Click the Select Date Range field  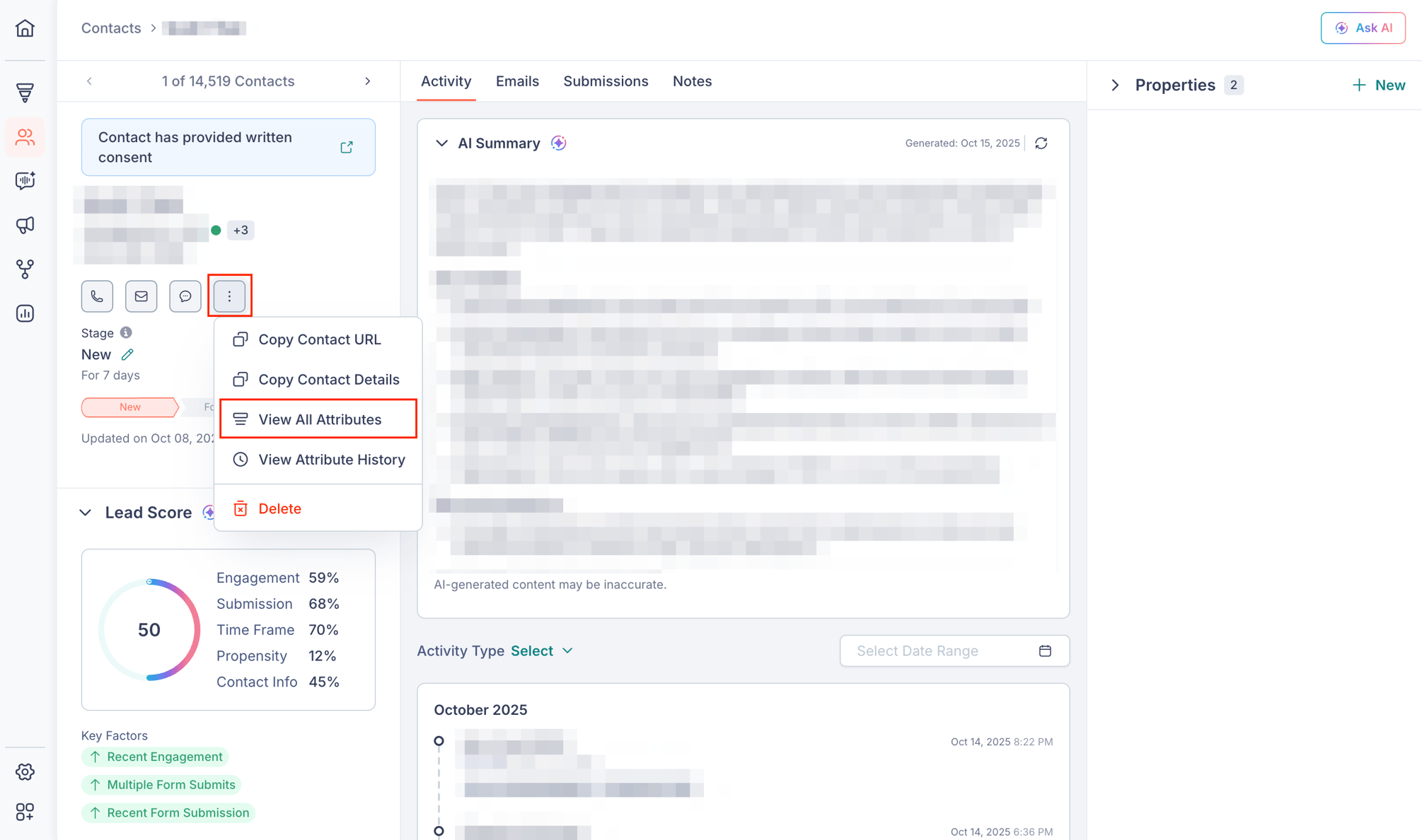point(954,651)
